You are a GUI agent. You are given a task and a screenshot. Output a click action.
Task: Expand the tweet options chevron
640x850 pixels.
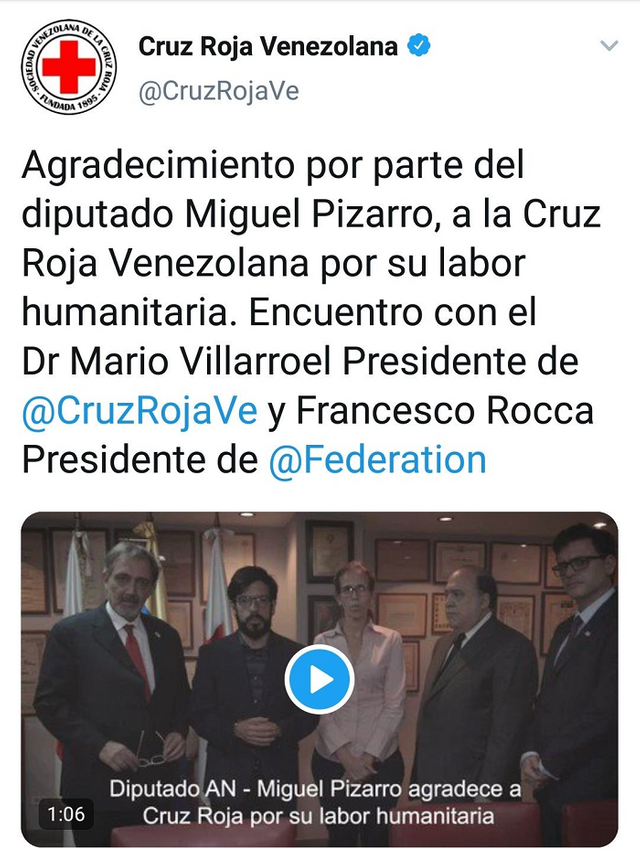tap(609, 46)
